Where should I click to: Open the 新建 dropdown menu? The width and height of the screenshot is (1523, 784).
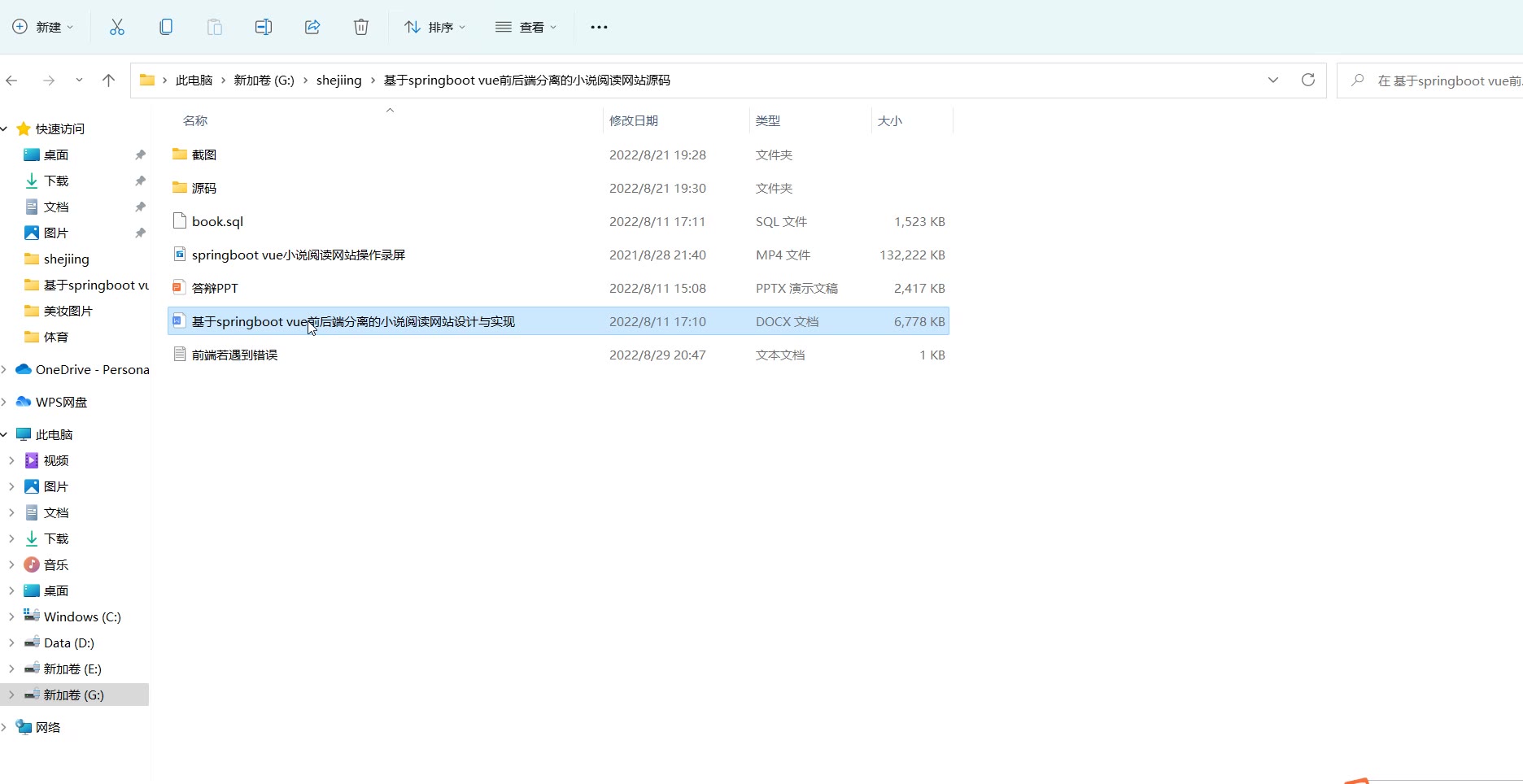43,27
